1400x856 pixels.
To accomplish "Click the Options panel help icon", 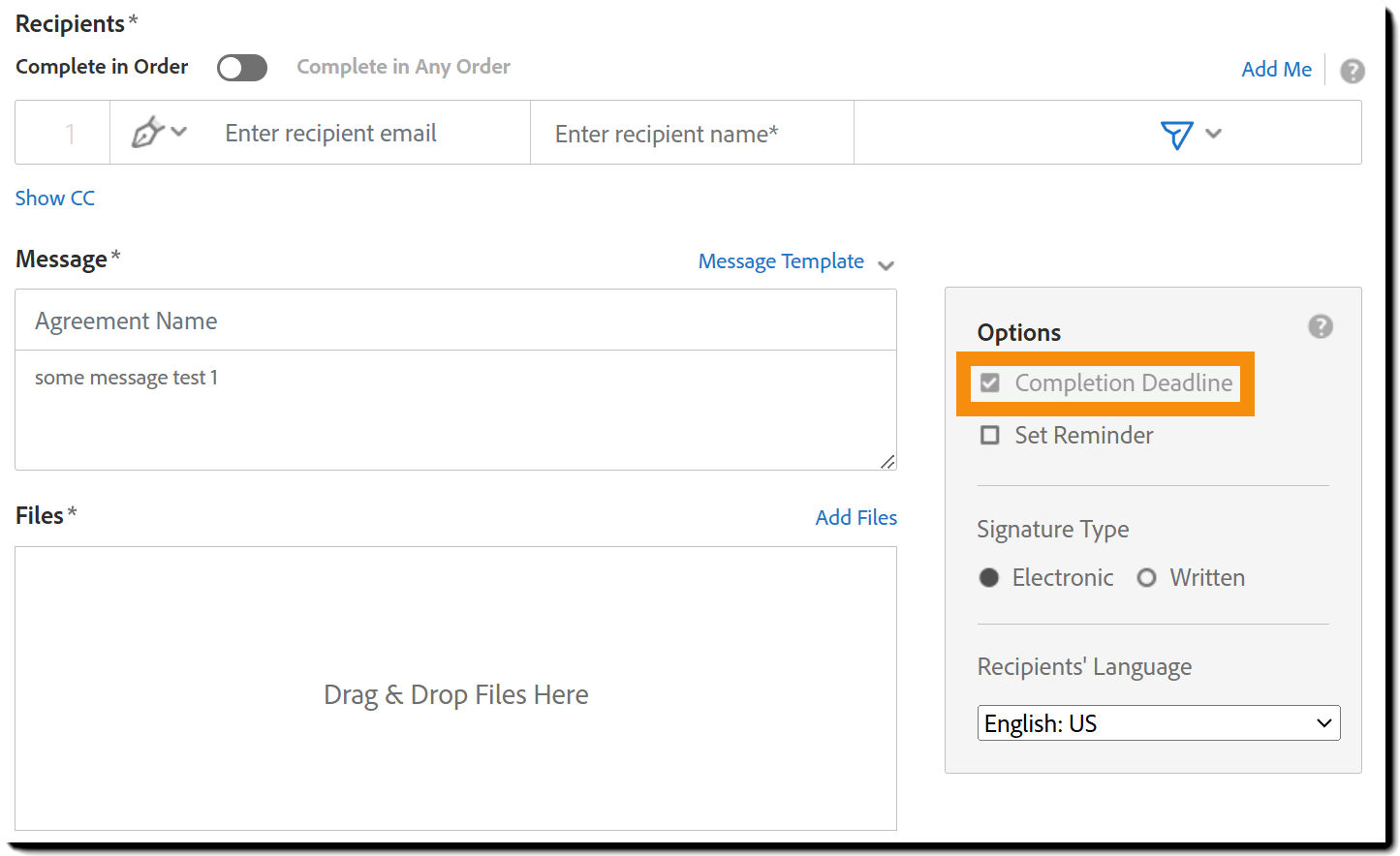I will click(1320, 326).
